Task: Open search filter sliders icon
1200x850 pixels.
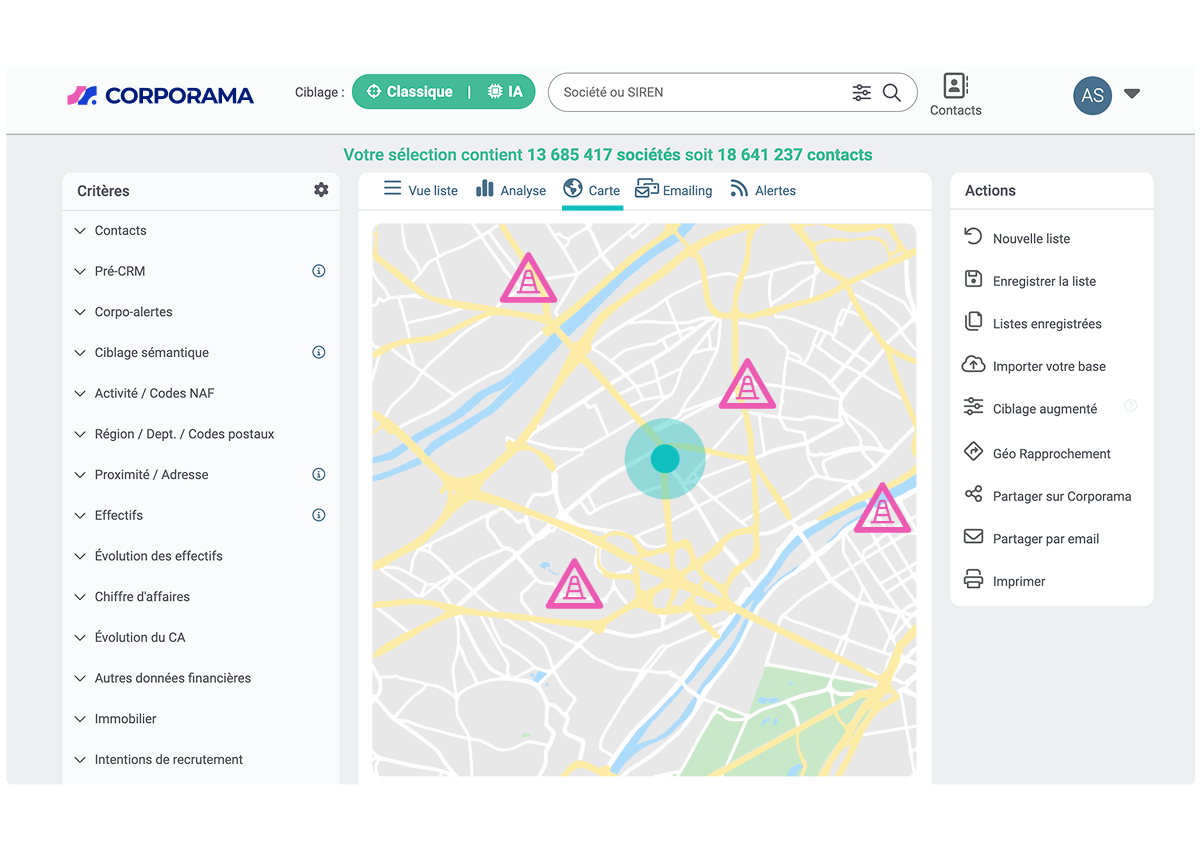Action: 861,92
